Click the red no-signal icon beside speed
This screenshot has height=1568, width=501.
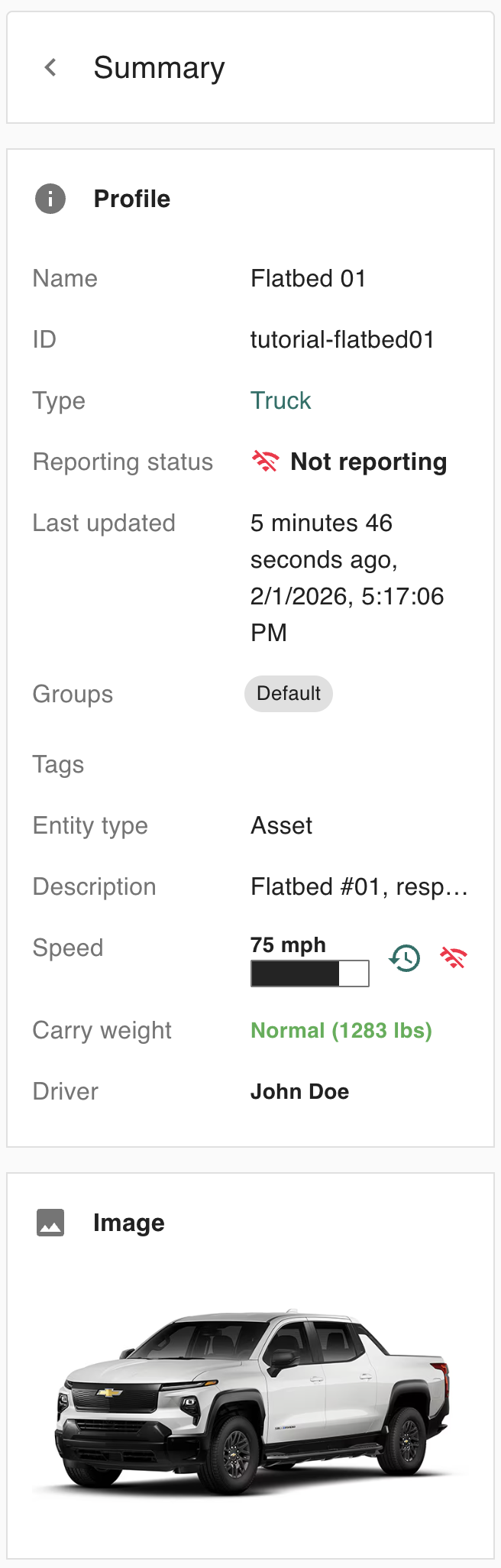pos(454,957)
